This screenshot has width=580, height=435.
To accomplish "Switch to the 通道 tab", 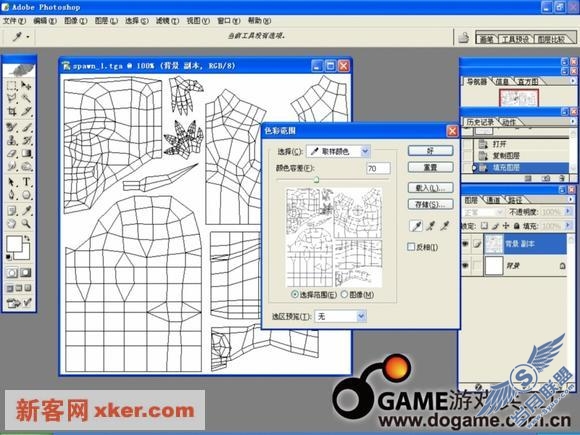I will pos(493,200).
